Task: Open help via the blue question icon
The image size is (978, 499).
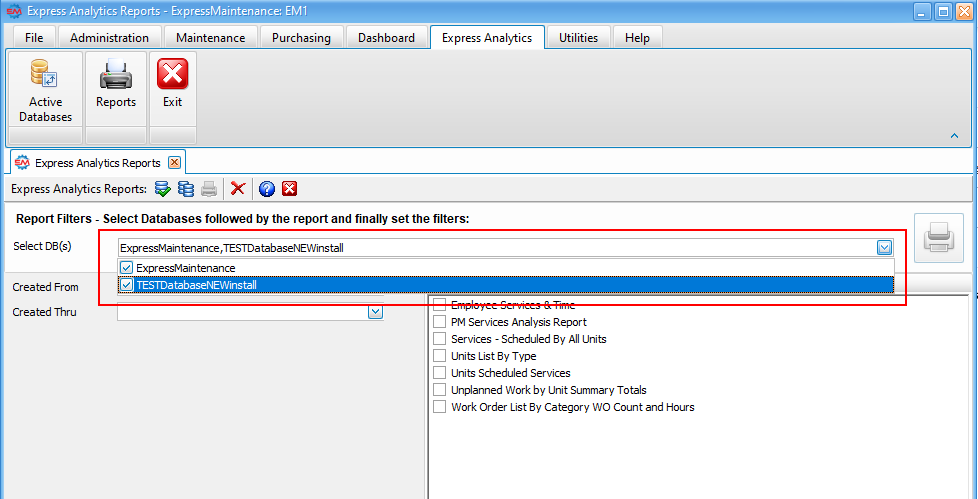Action: click(267, 189)
